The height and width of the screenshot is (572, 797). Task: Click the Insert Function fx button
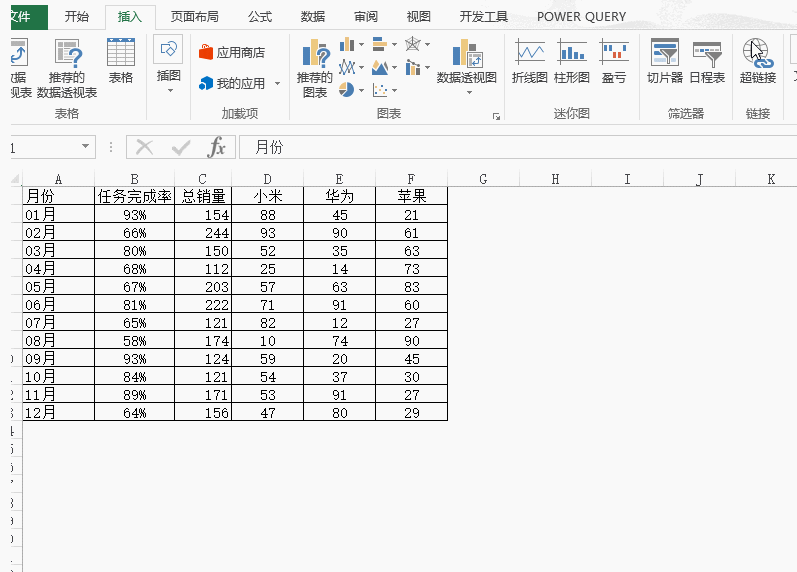pos(216,147)
